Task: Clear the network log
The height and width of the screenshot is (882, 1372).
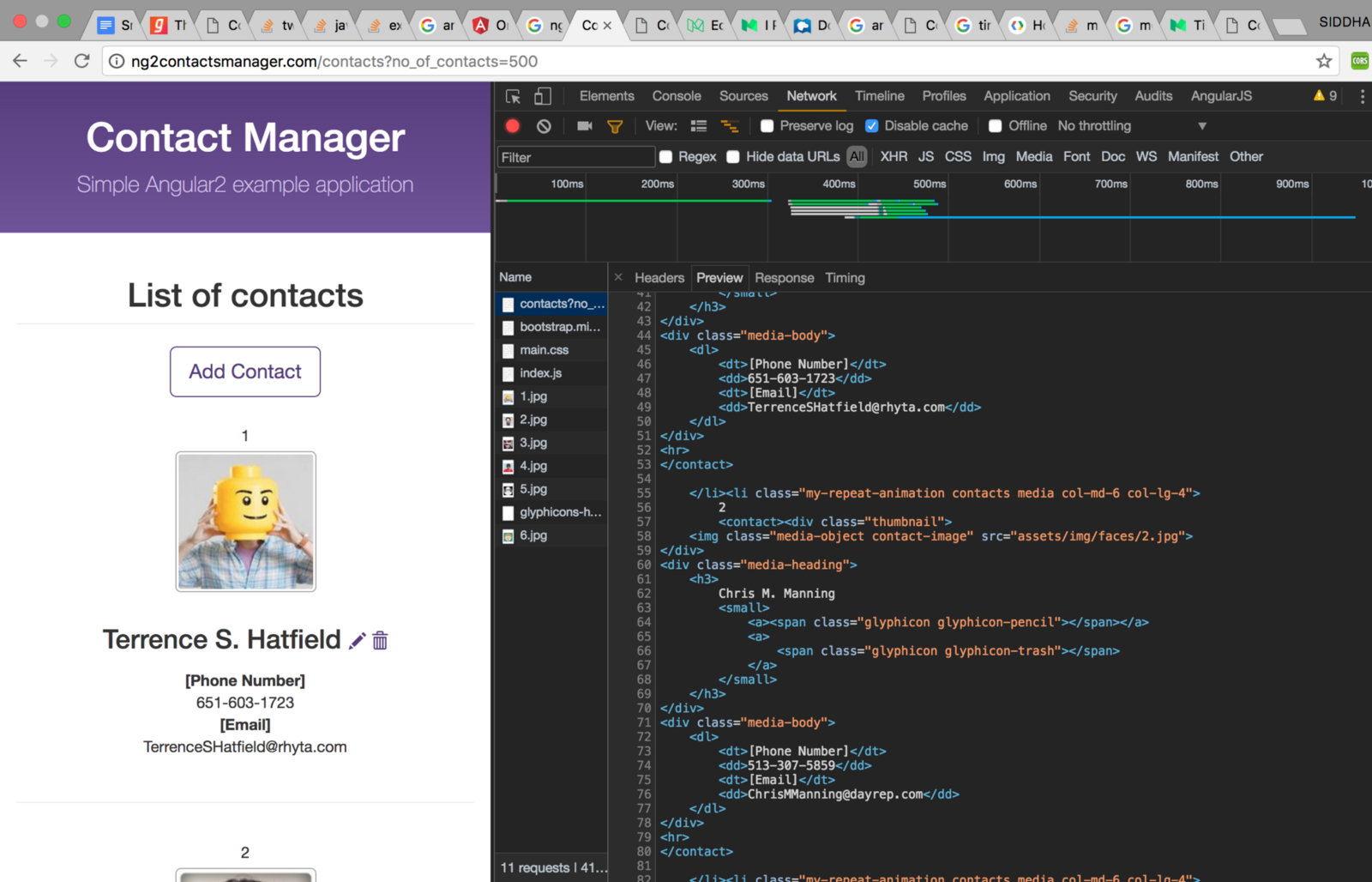Action: 544,126
